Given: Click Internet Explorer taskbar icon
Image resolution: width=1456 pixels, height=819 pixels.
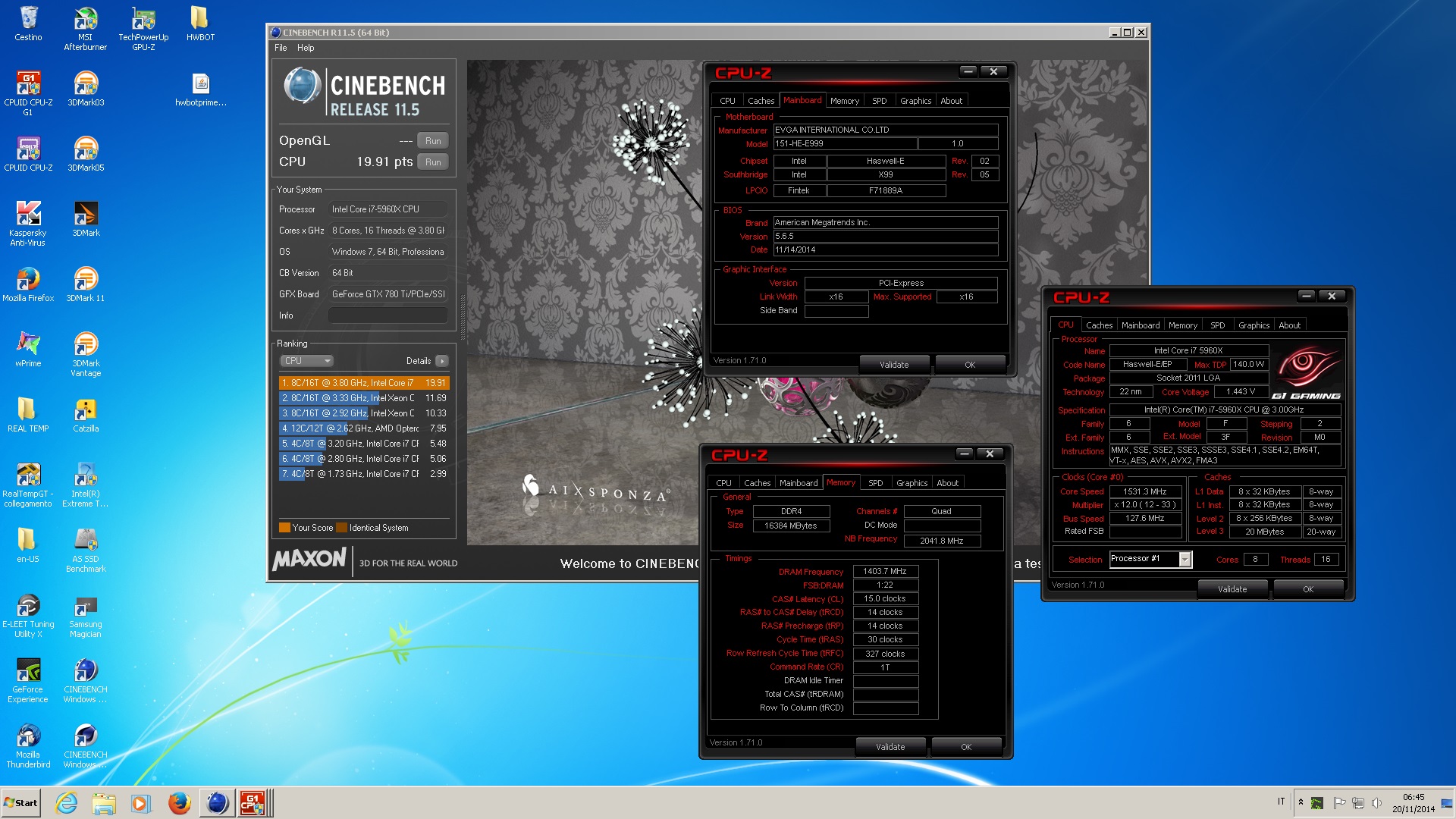Looking at the screenshot, I should pyautogui.click(x=67, y=803).
